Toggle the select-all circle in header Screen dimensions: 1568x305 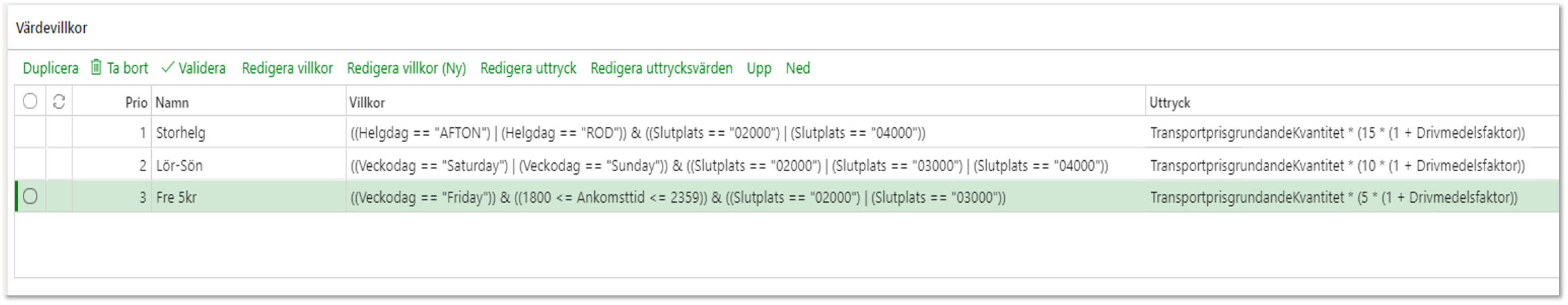tap(30, 101)
